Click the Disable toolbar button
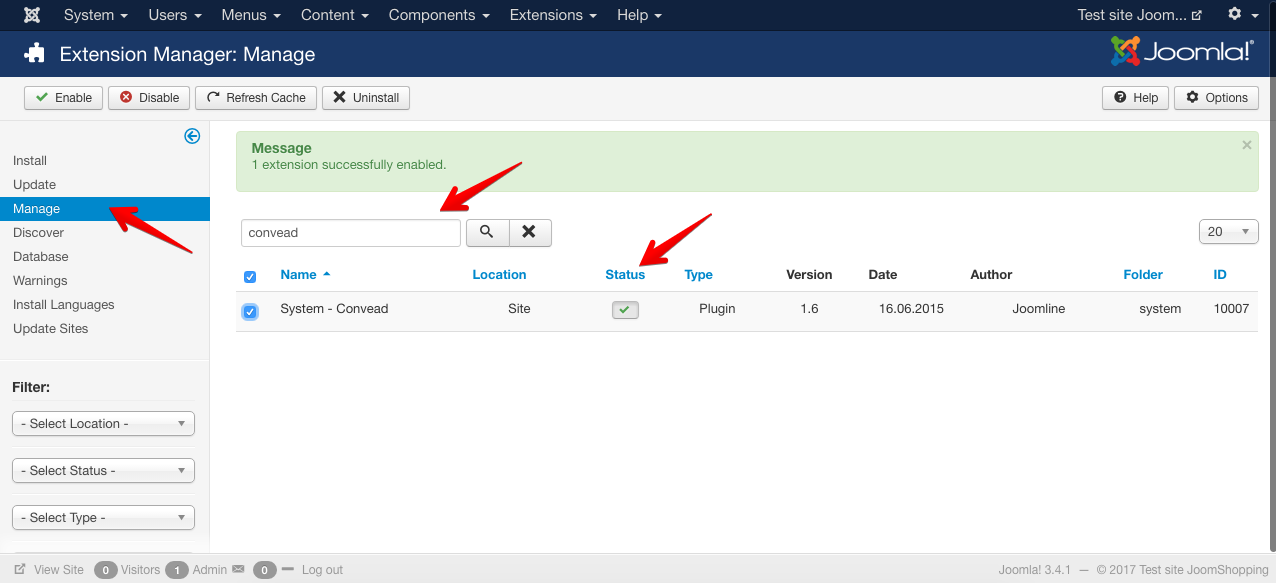This screenshot has width=1276, height=583. (149, 97)
